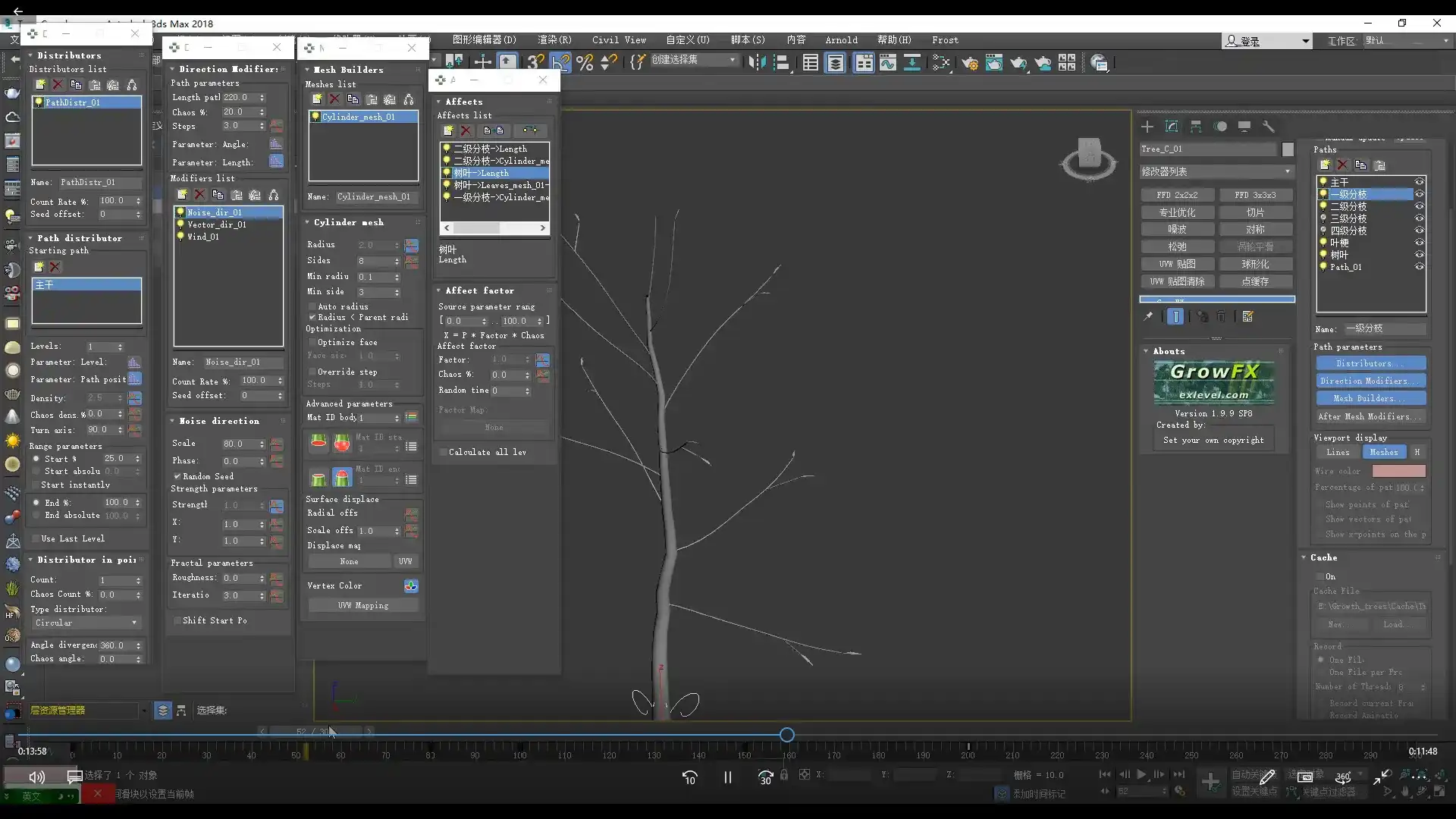Apply the FFD 2x2x2 modifier button

point(1178,195)
